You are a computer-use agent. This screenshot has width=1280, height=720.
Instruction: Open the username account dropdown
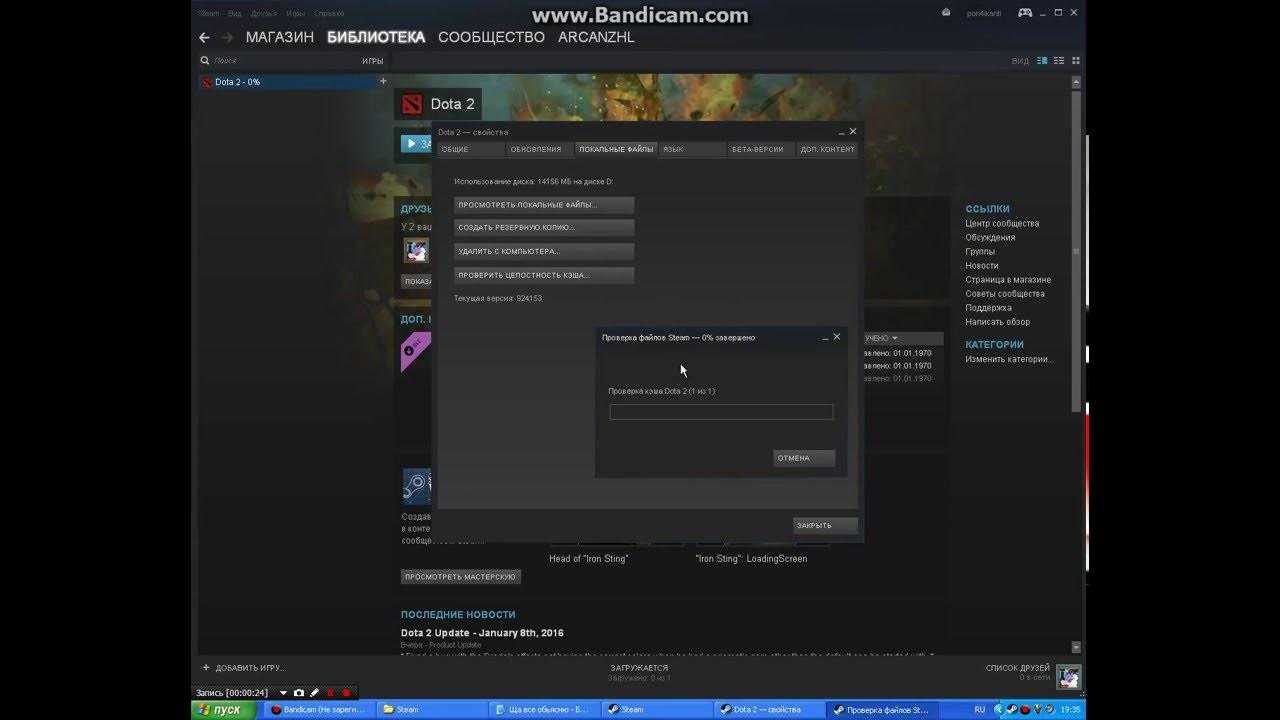coord(984,13)
